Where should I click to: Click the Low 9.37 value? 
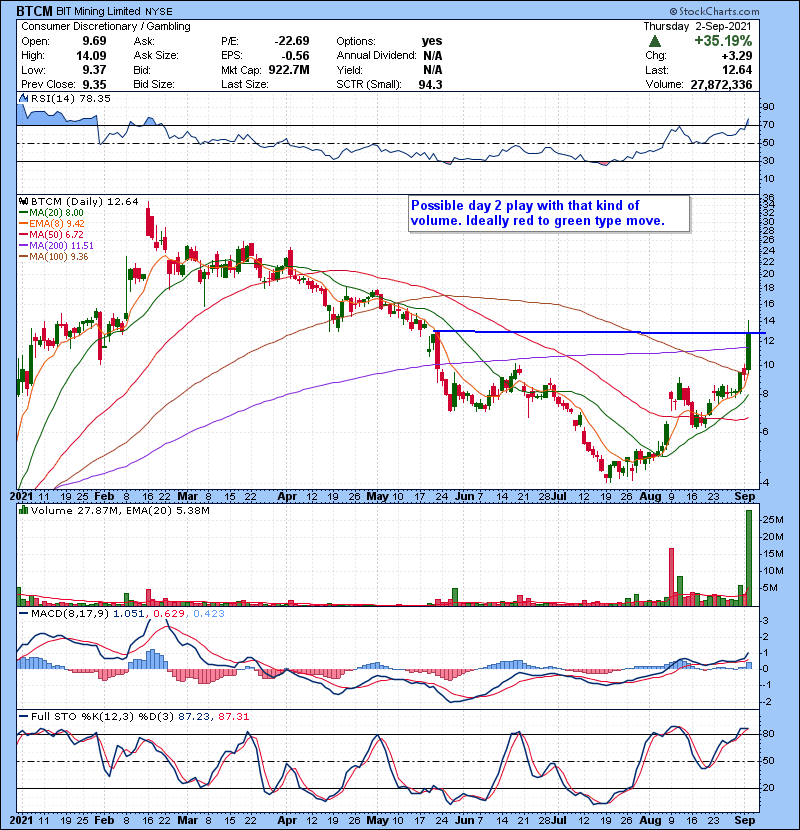(94, 70)
